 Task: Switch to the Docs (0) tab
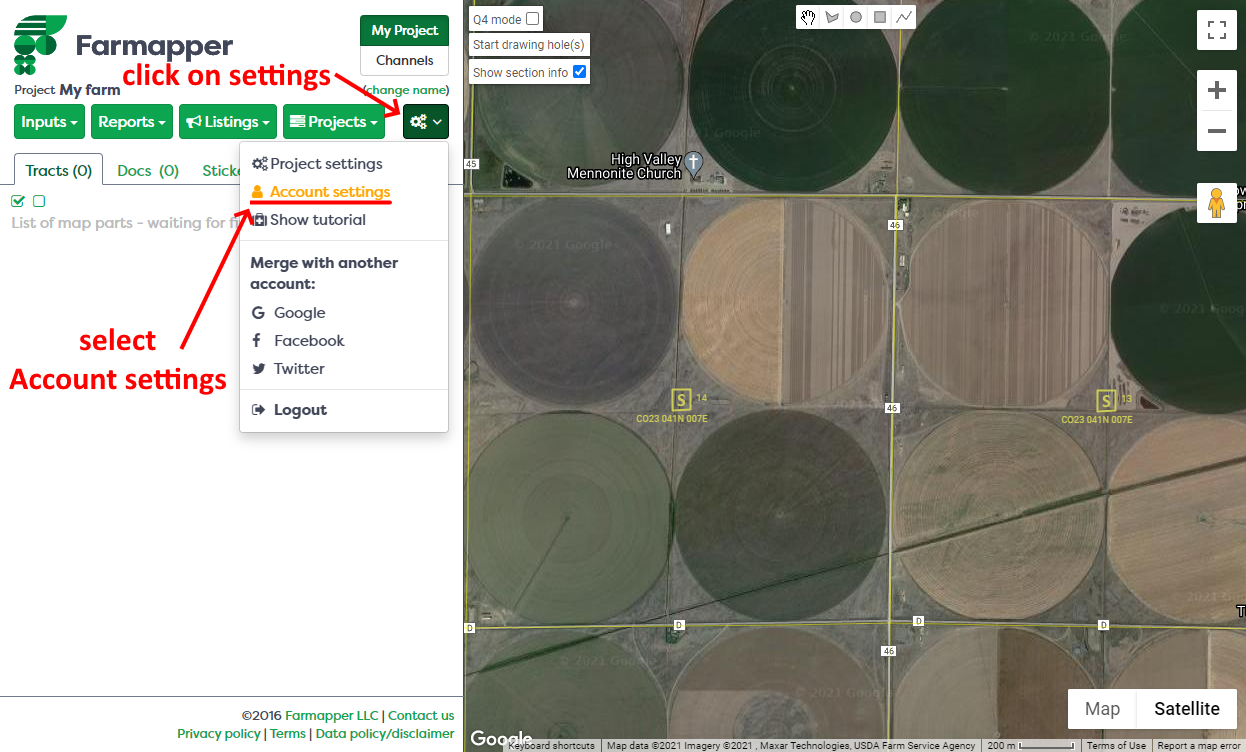[148, 171]
